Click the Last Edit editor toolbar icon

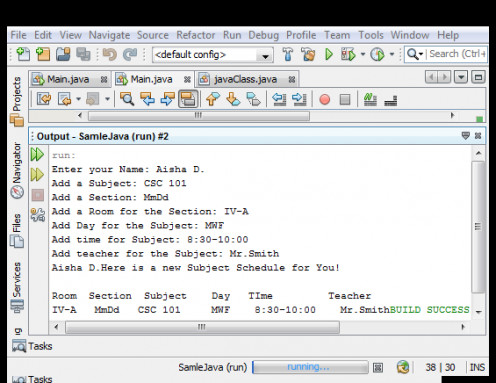click(x=44, y=99)
